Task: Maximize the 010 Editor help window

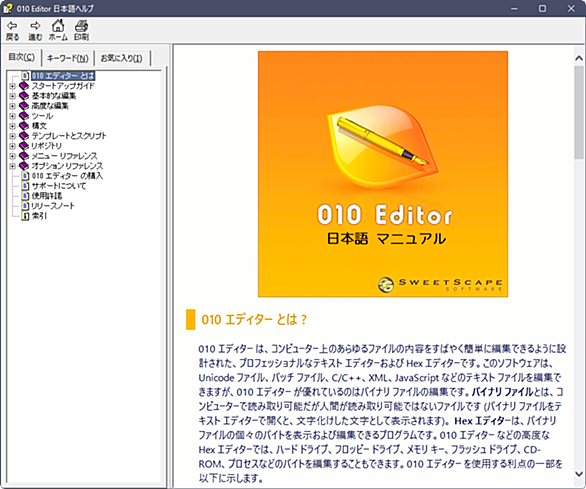Action: coord(542,8)
